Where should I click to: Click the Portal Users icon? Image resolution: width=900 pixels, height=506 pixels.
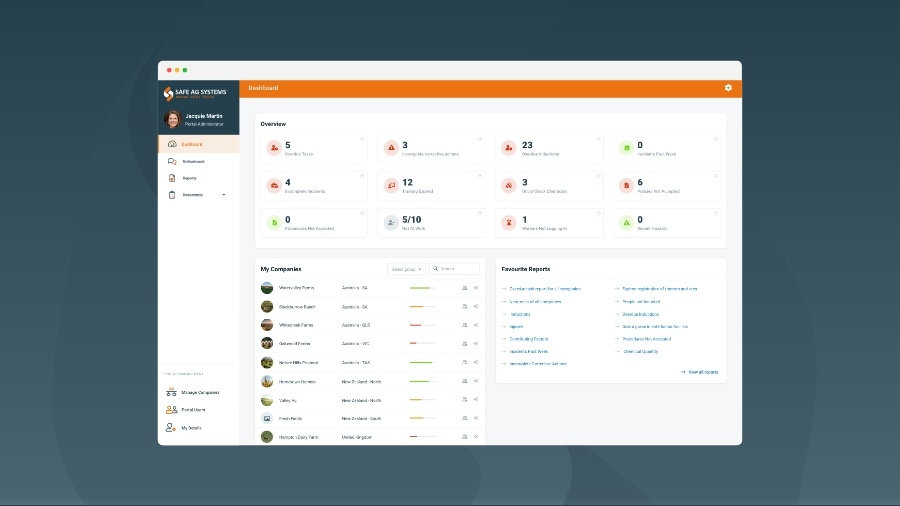[x=171, y=410]
